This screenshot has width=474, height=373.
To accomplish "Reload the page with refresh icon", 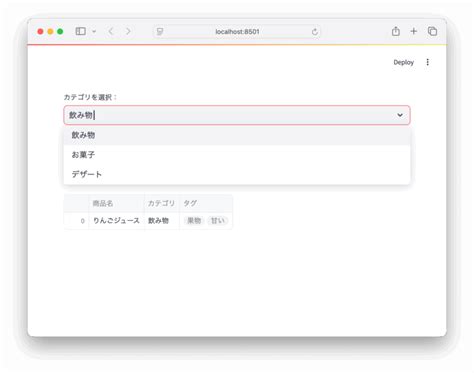I will [x=314, y=32].
